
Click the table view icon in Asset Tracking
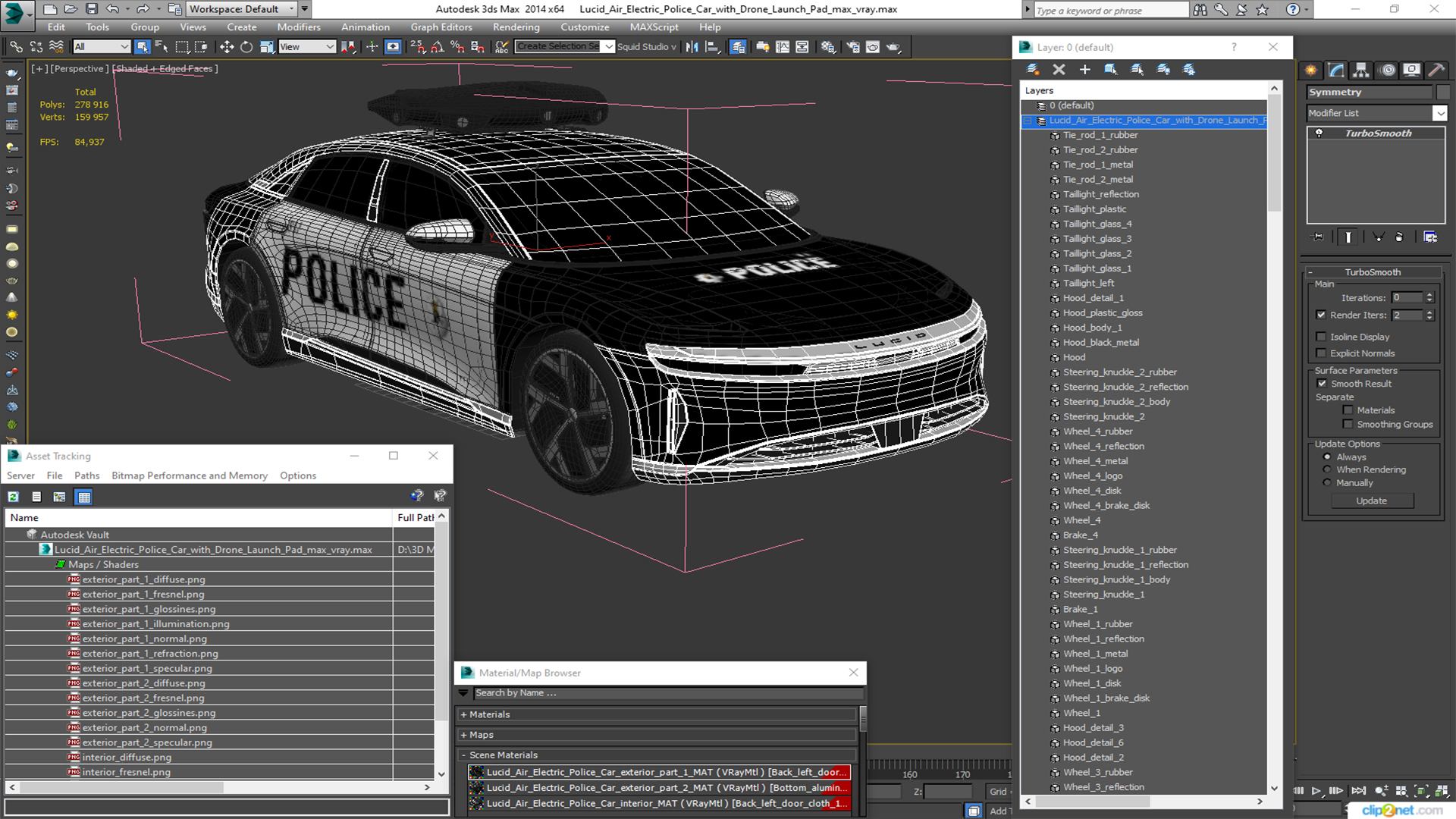84,497
